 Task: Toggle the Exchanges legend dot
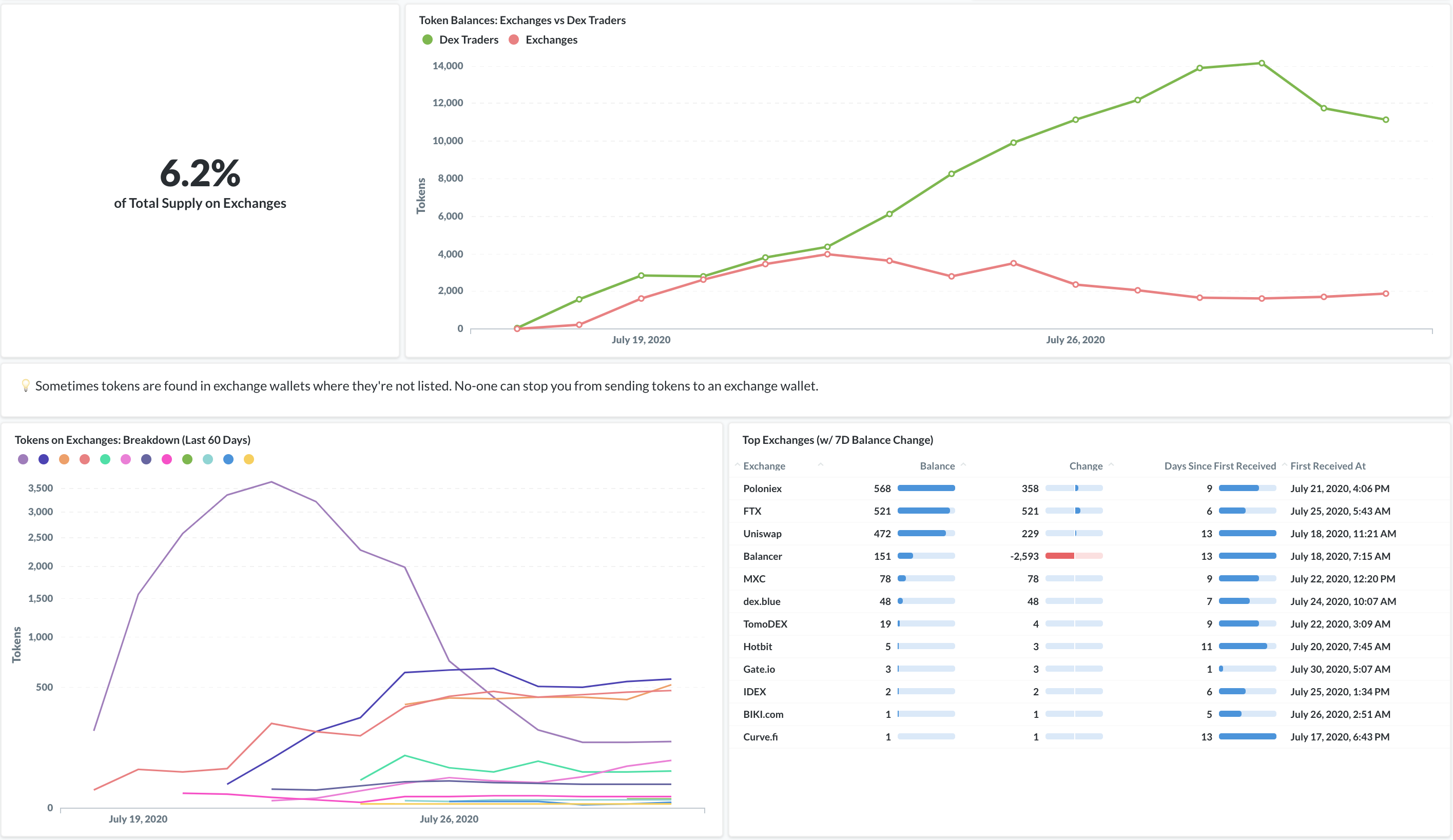(x=514, y=40)
